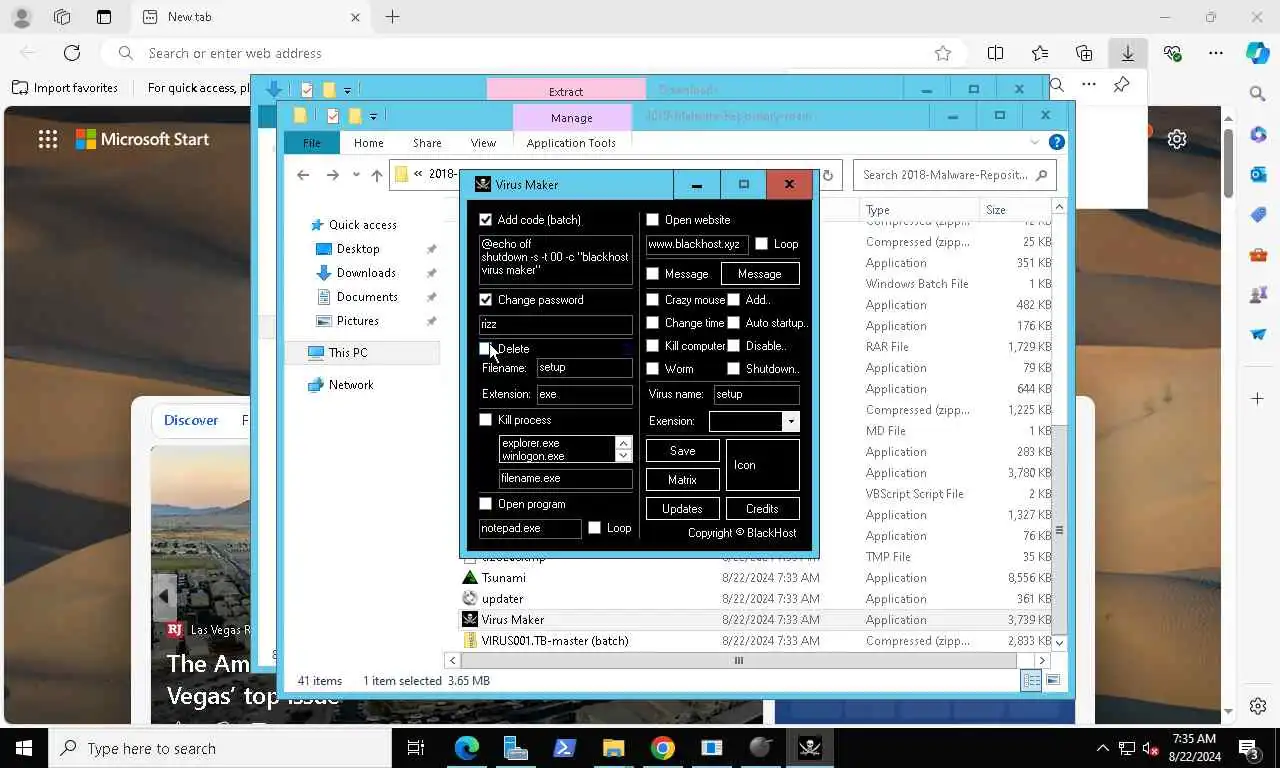Switch to the Home ribbon tab
The image size is (1280, 768).
tap(368, 143)
